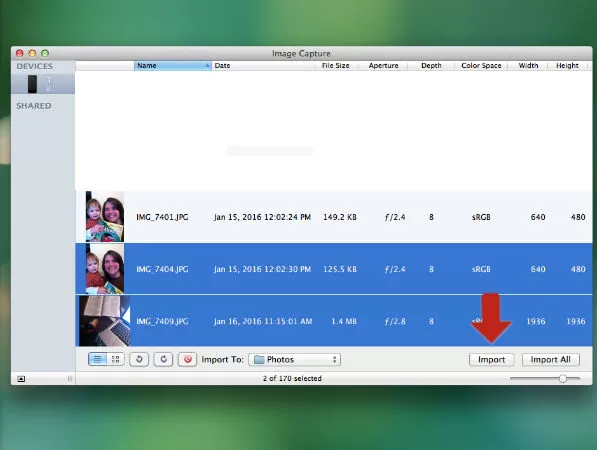Screen dimensions: 600x450
Task: Select the iPhone device in sidebar
Action: 40,84
